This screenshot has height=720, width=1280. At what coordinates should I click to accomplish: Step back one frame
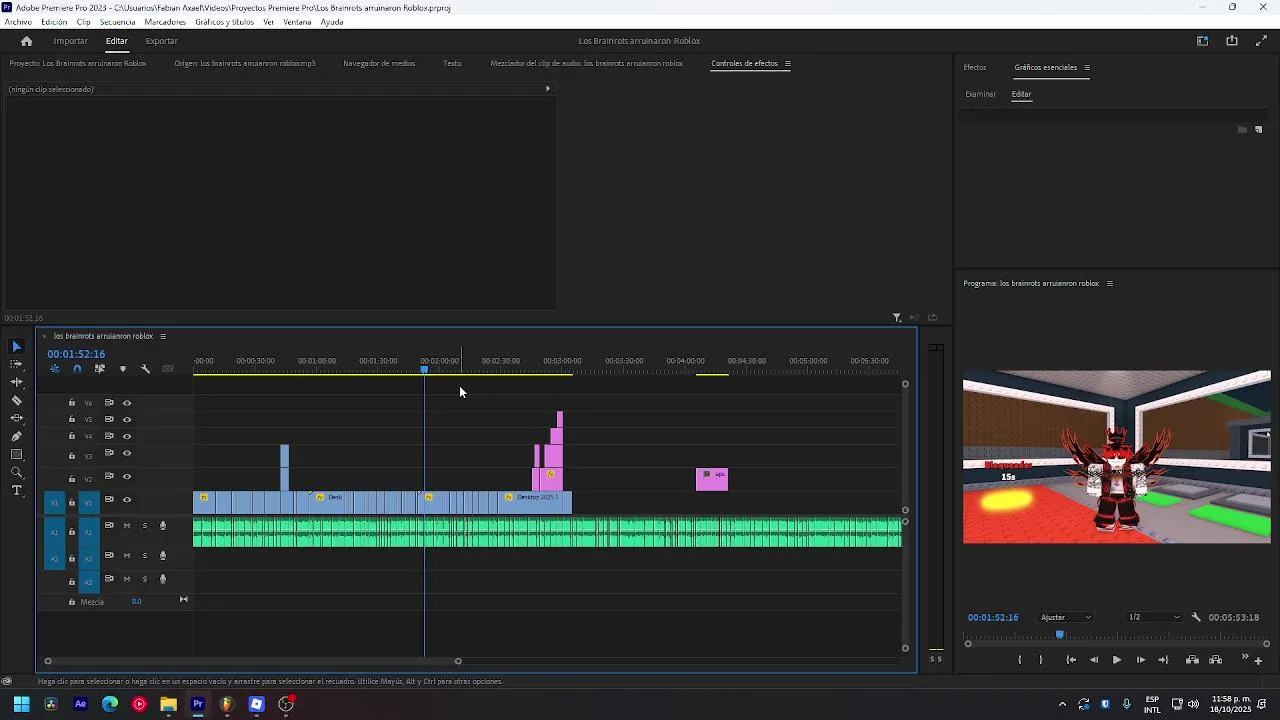1094,660
